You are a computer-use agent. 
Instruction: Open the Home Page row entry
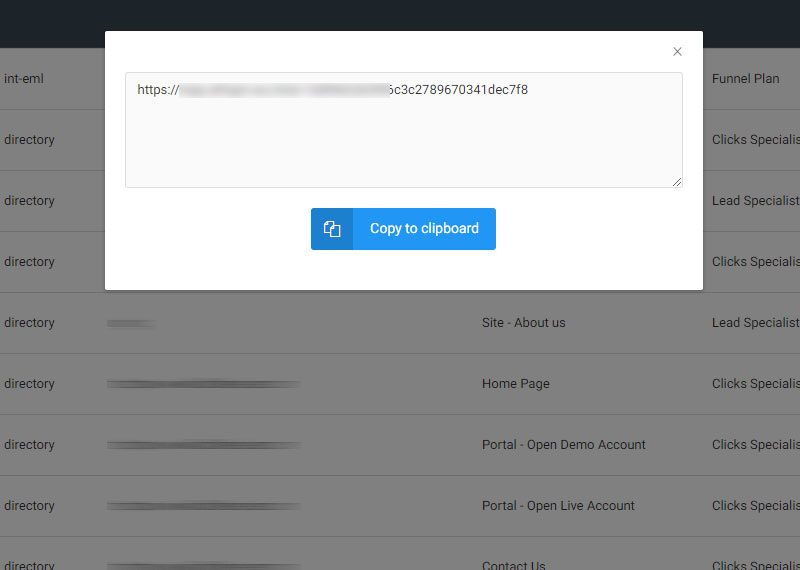pos(515,384)
